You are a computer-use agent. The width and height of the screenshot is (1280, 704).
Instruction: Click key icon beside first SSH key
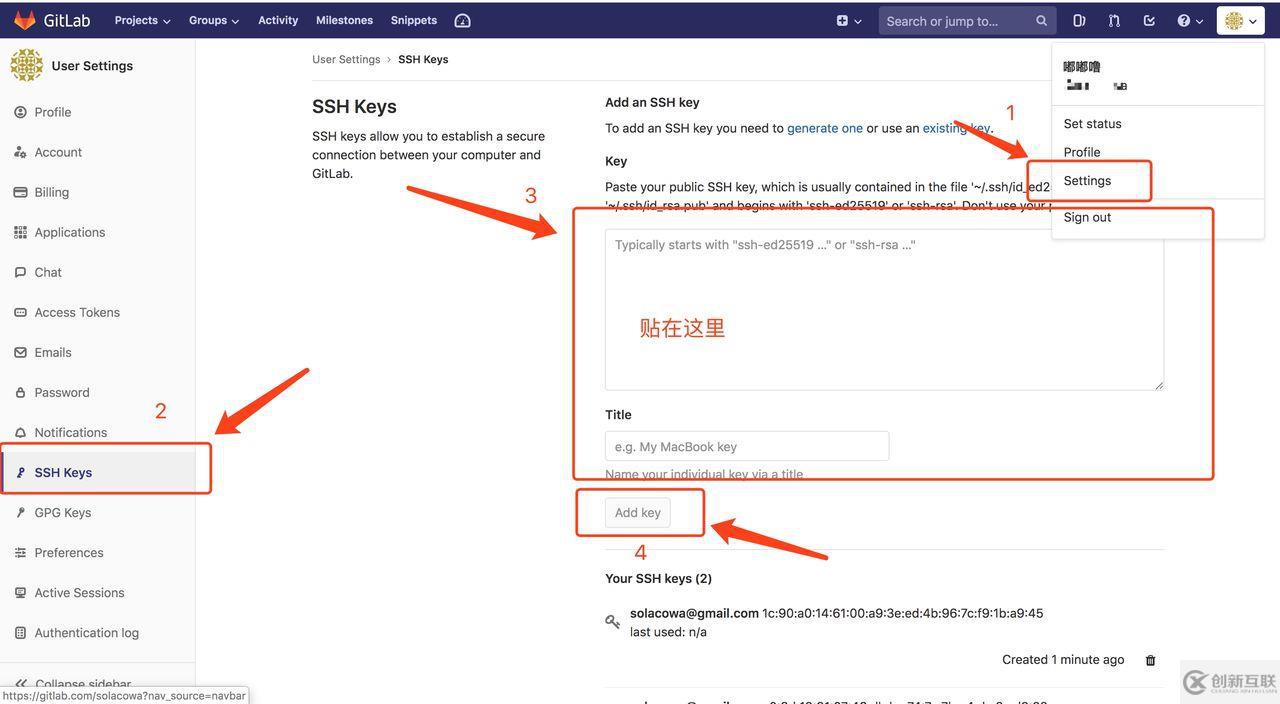pos(613,622)
